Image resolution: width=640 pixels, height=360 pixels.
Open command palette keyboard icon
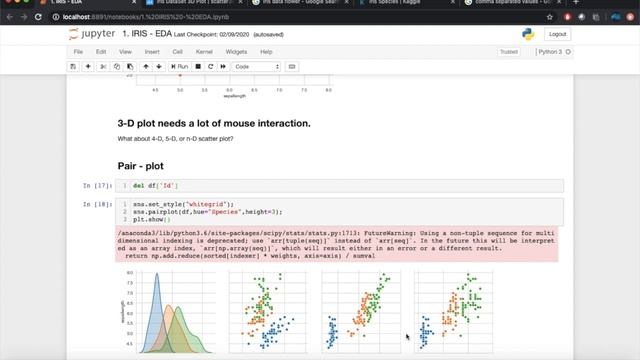tap(292, 67)
